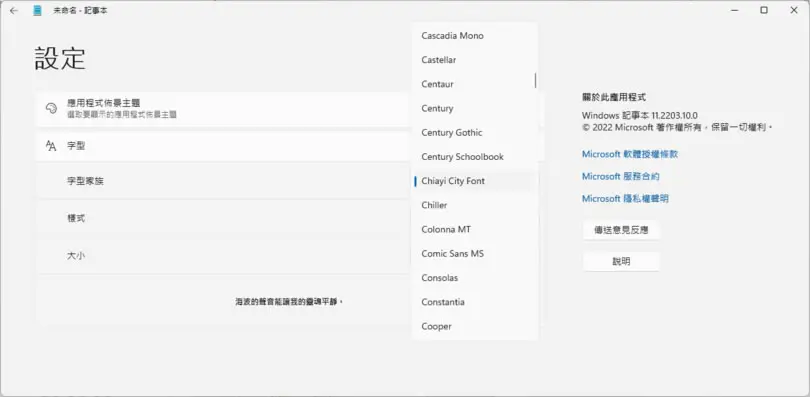Click the 關於此應用程式 heading
The width and height of the screenshot is (810, 397).
pos(614,97)
